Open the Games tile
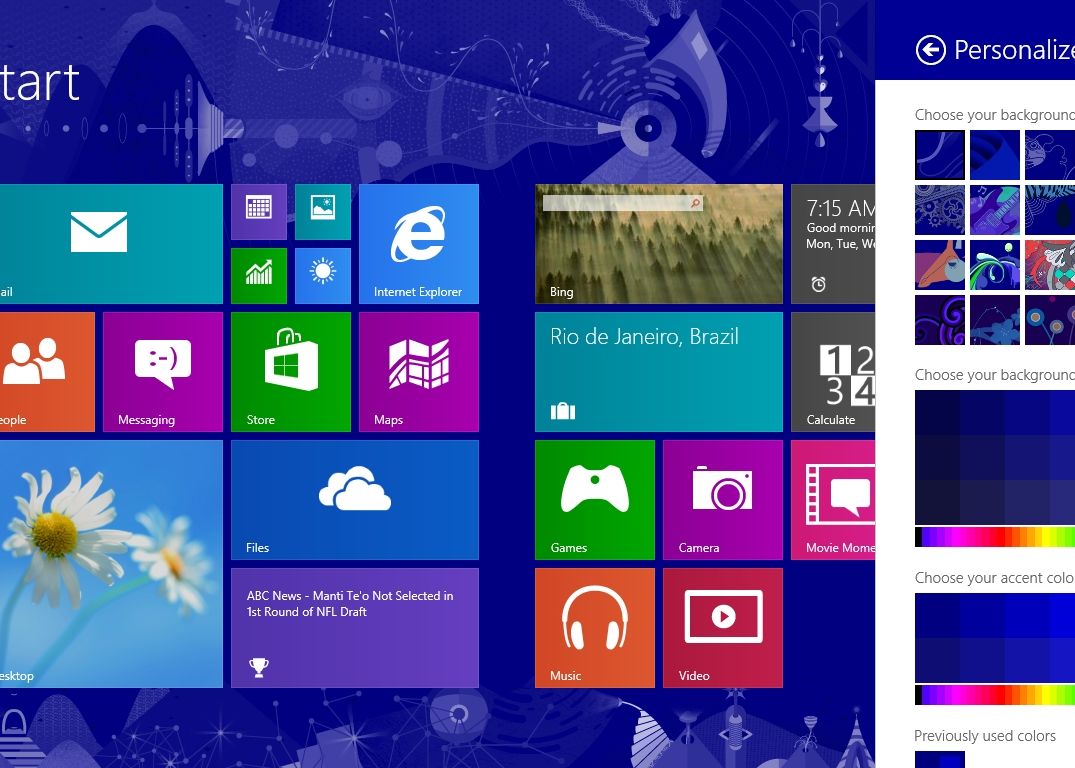The image size is (1075, 768). point(595,499)
